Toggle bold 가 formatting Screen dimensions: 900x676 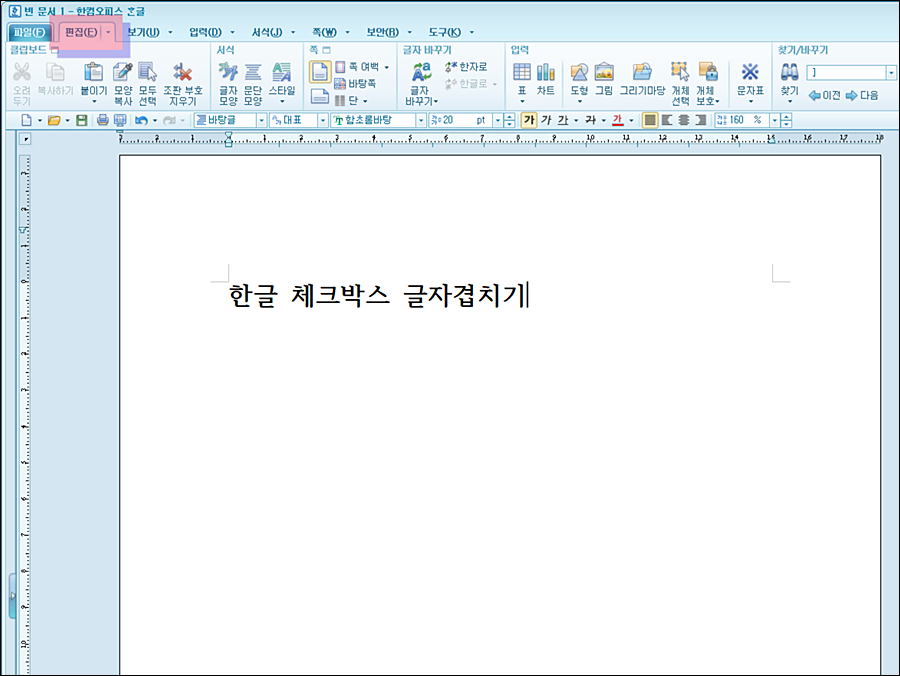(x=529, y=120)
